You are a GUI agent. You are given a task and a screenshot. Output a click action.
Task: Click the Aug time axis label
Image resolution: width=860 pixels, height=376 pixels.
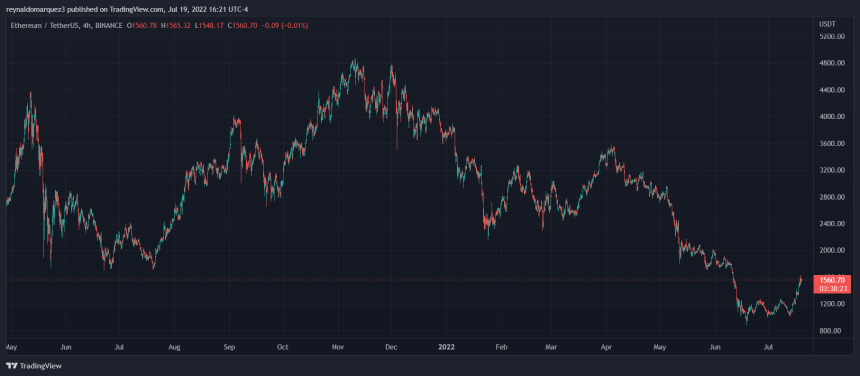(x=174, y=347)
